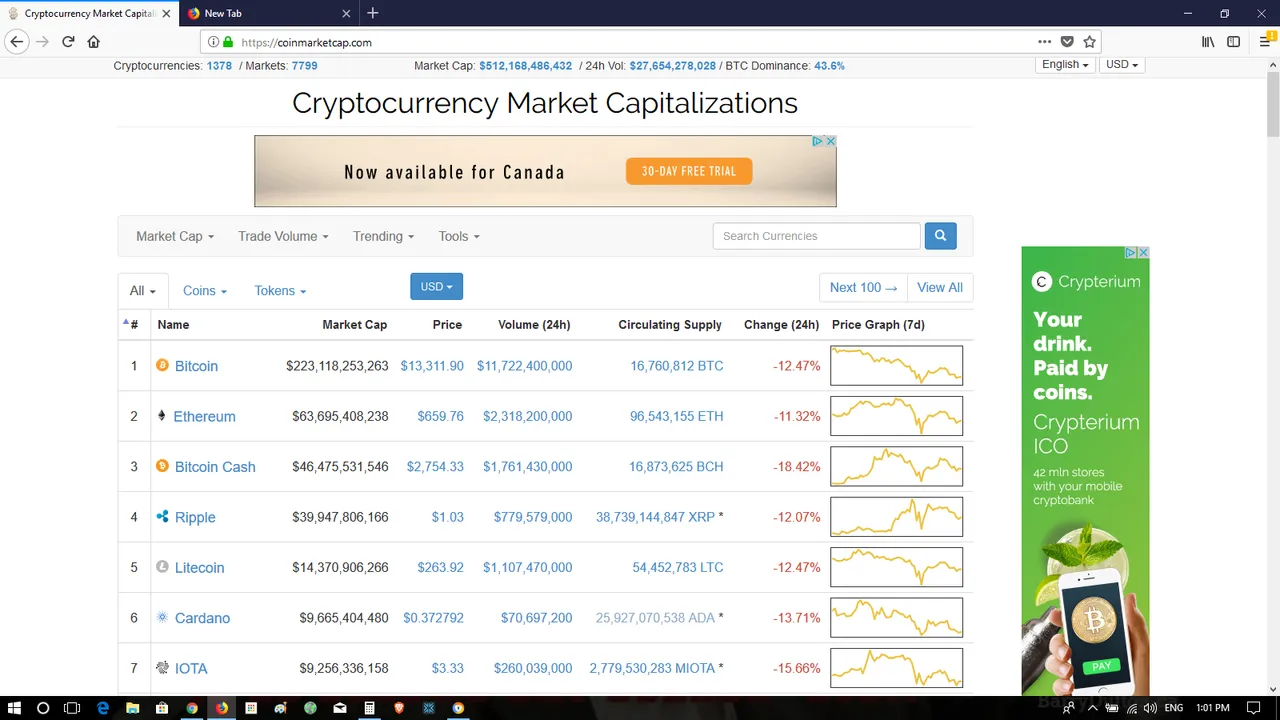Image resolution: width=1280 pixels, height=720 pixels.
Task: Sort table by rank number column
Action: 130,324
